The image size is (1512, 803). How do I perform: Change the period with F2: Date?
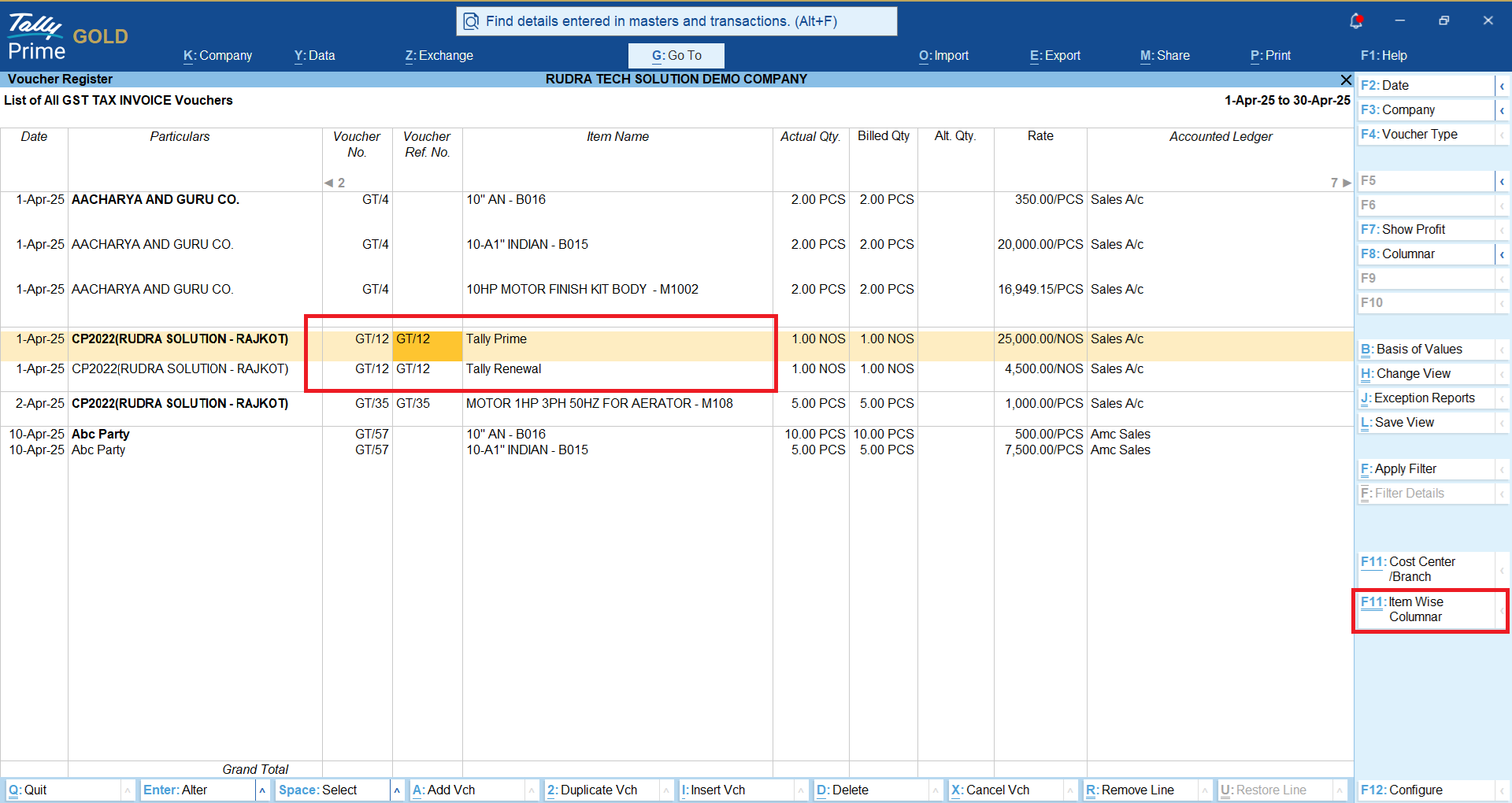[1426, 86]
